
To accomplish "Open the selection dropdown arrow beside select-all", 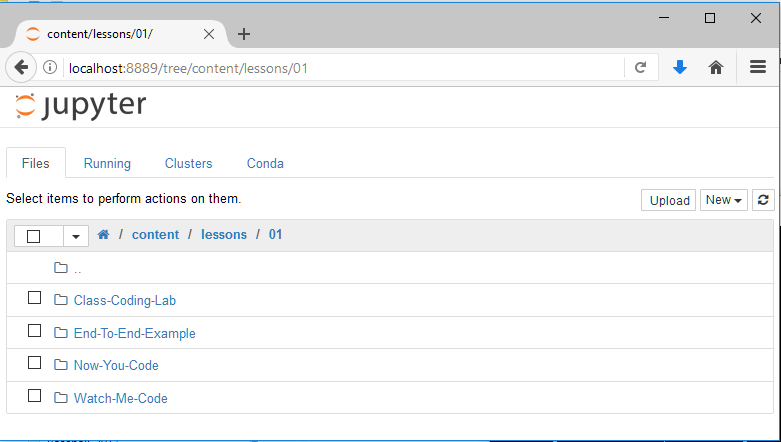I will (x=76, y=236).
